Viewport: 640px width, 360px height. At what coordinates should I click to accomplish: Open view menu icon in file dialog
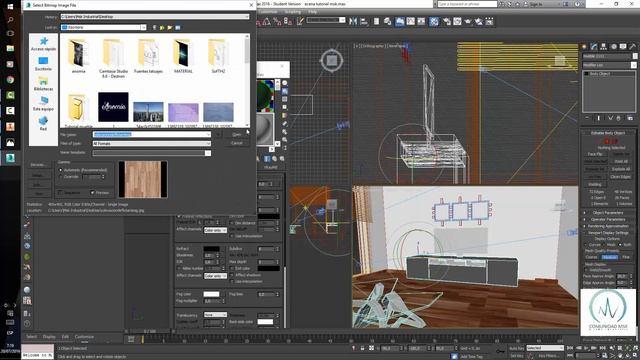click(178, 27)
